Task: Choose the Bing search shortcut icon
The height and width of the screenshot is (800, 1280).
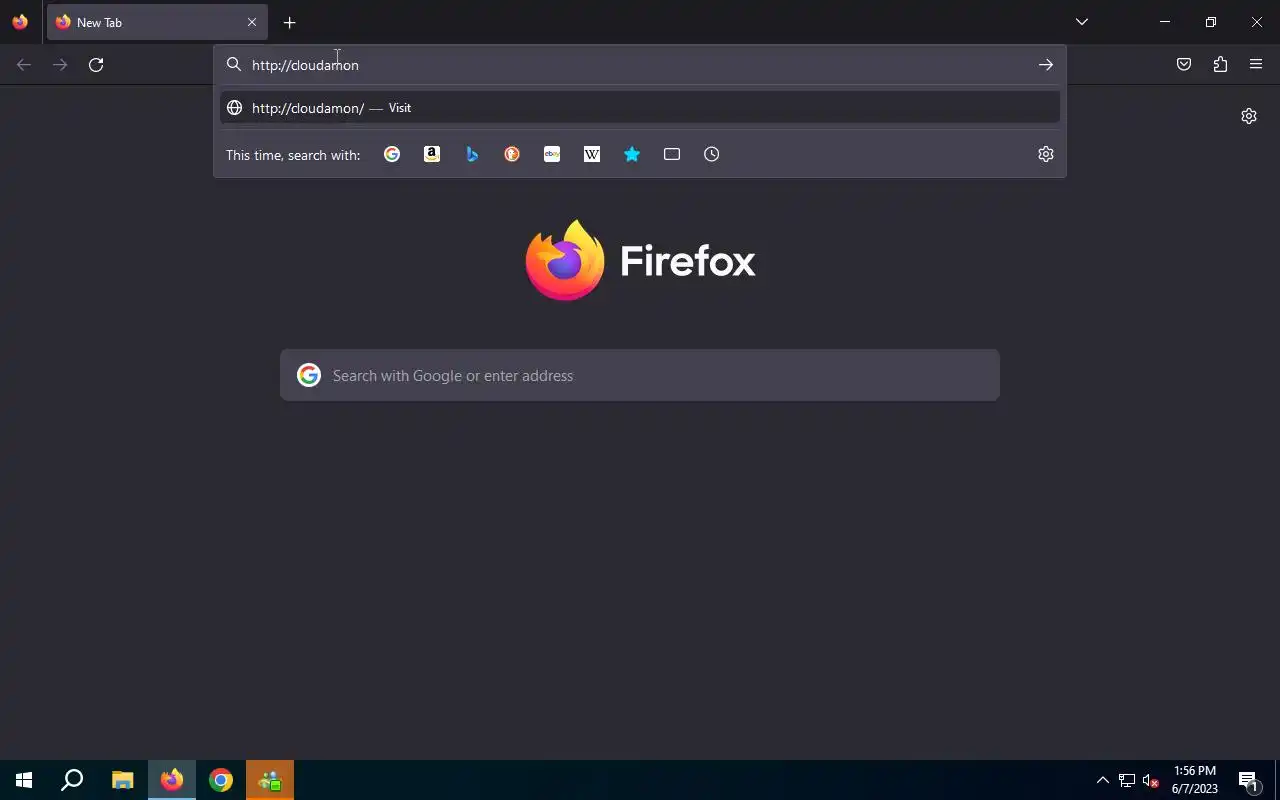Action: 472,154
